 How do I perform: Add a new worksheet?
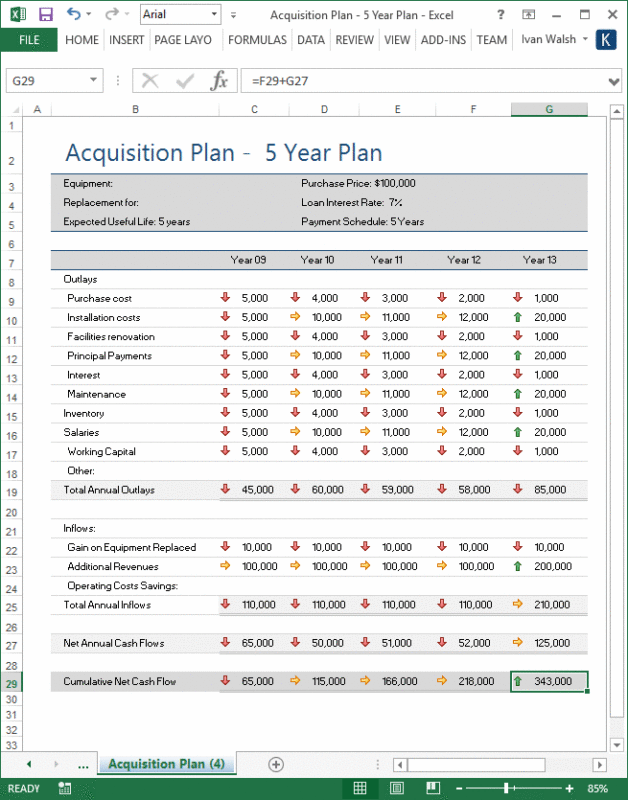pos(274,763)
